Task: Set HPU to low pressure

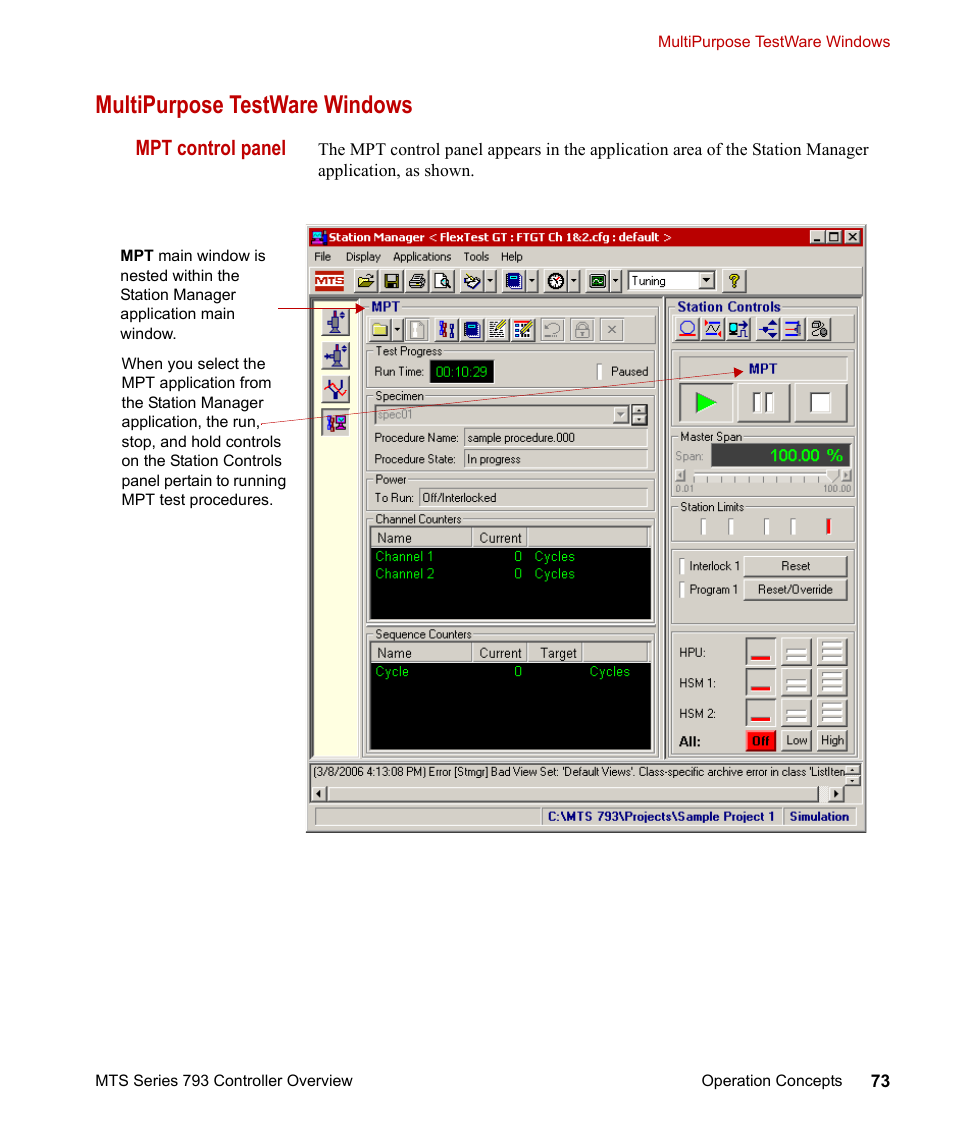Action: pyautogui.click(x=796, y=652)
